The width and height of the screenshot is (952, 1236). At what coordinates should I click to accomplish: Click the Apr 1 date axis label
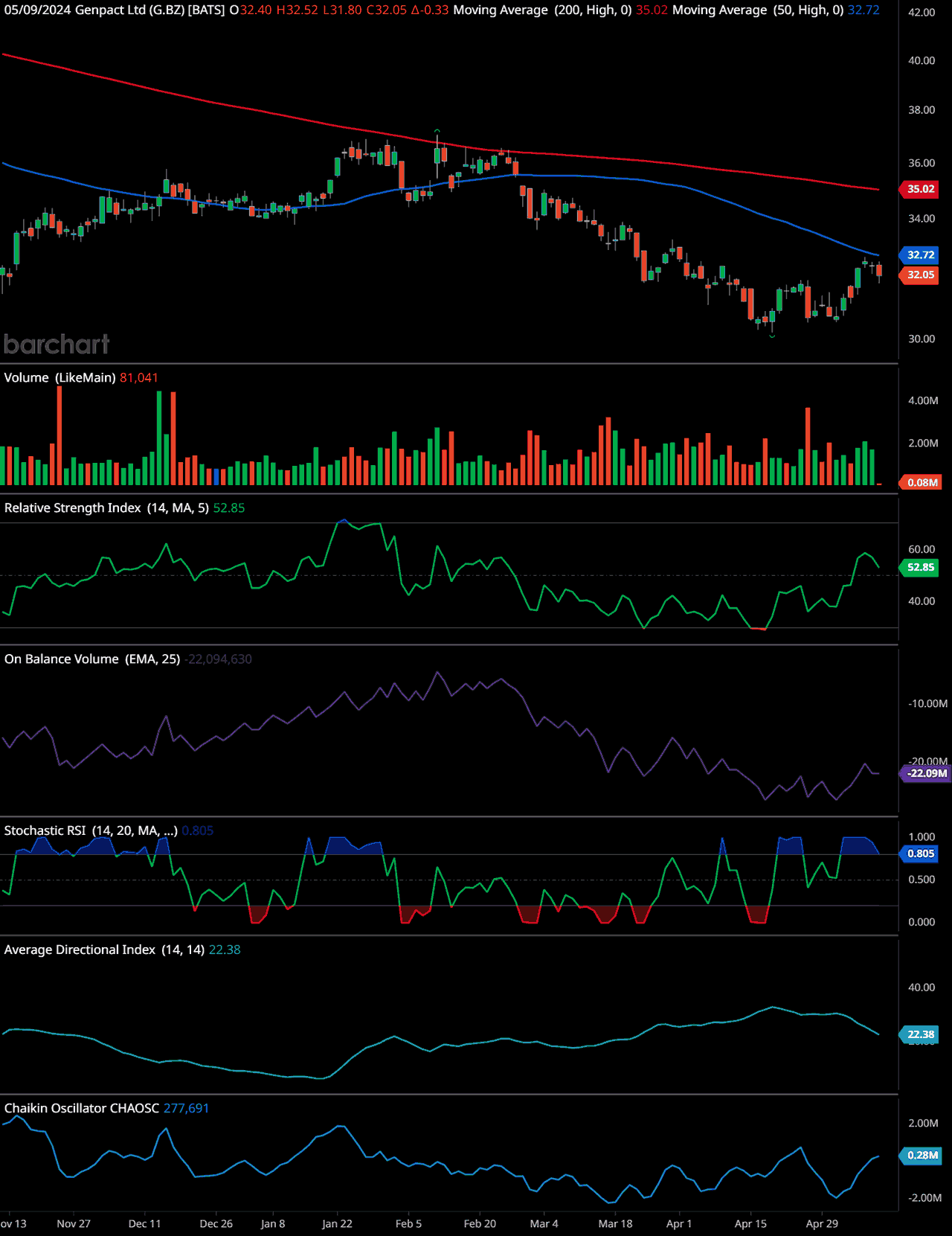[x=679, y=1224]
